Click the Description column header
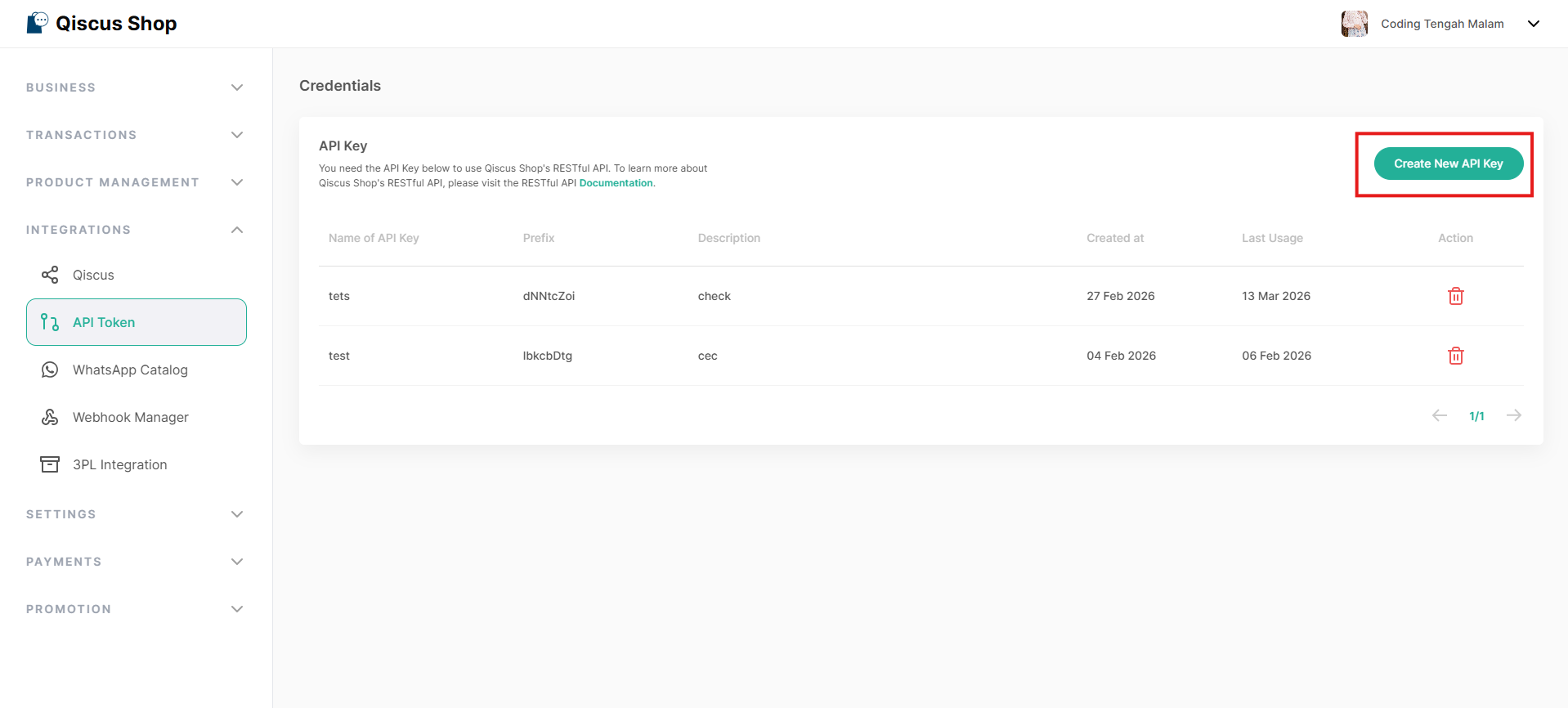Image resolution: width=1568 pixels, height=708 pixels. [x=729, y=238]
